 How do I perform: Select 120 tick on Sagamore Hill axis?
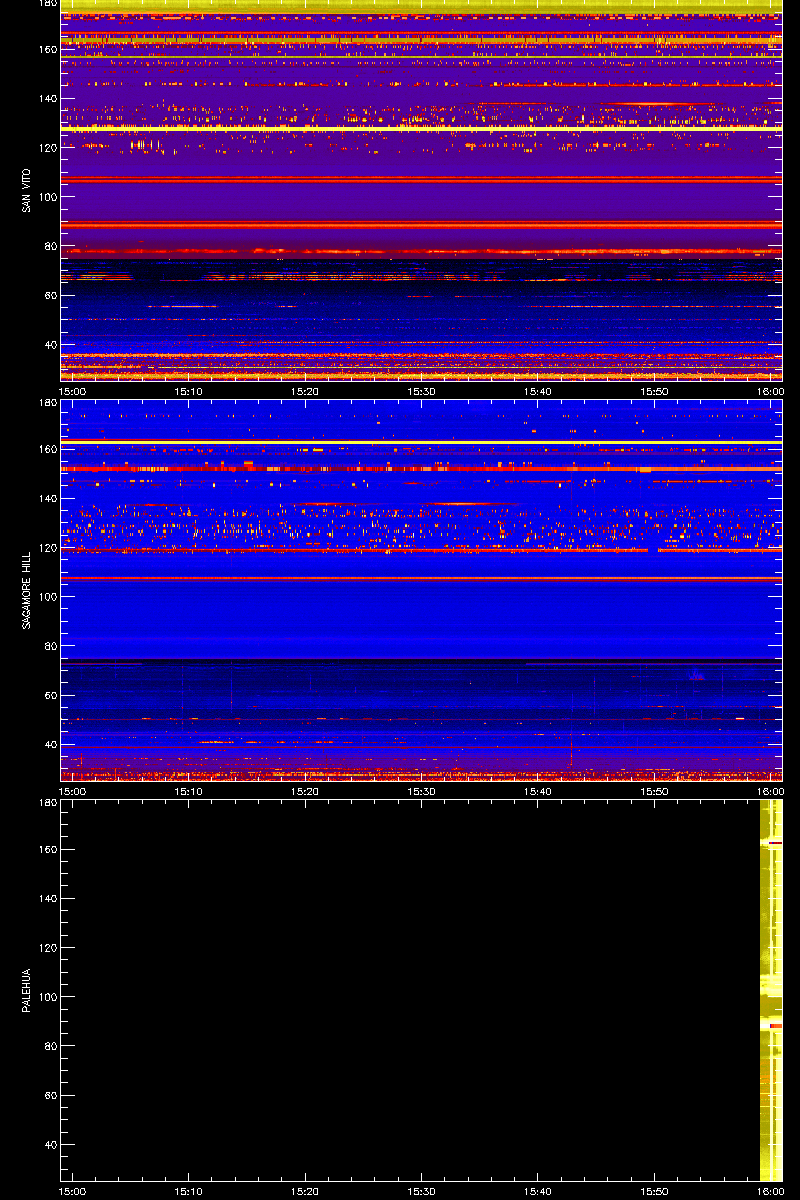click(48, 548)
